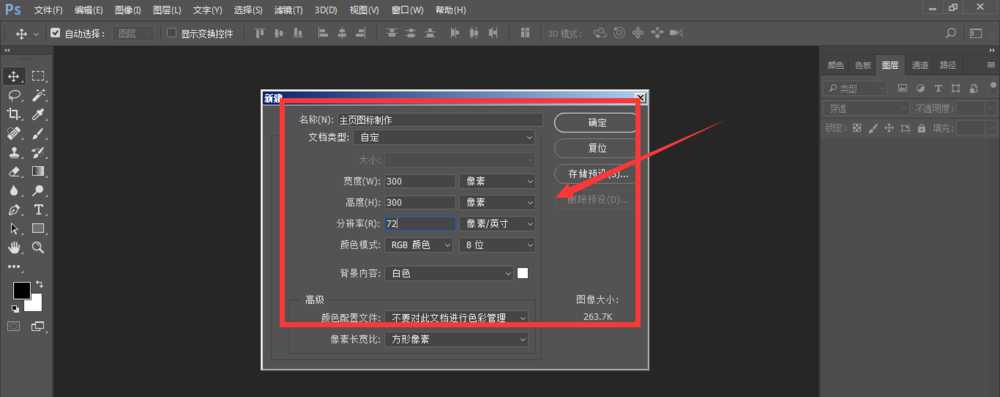The width and height of the screenshot is (1000, 397).
Task: Select the Zoom tool in the toolbox
Action: click(x=38, y=247)
